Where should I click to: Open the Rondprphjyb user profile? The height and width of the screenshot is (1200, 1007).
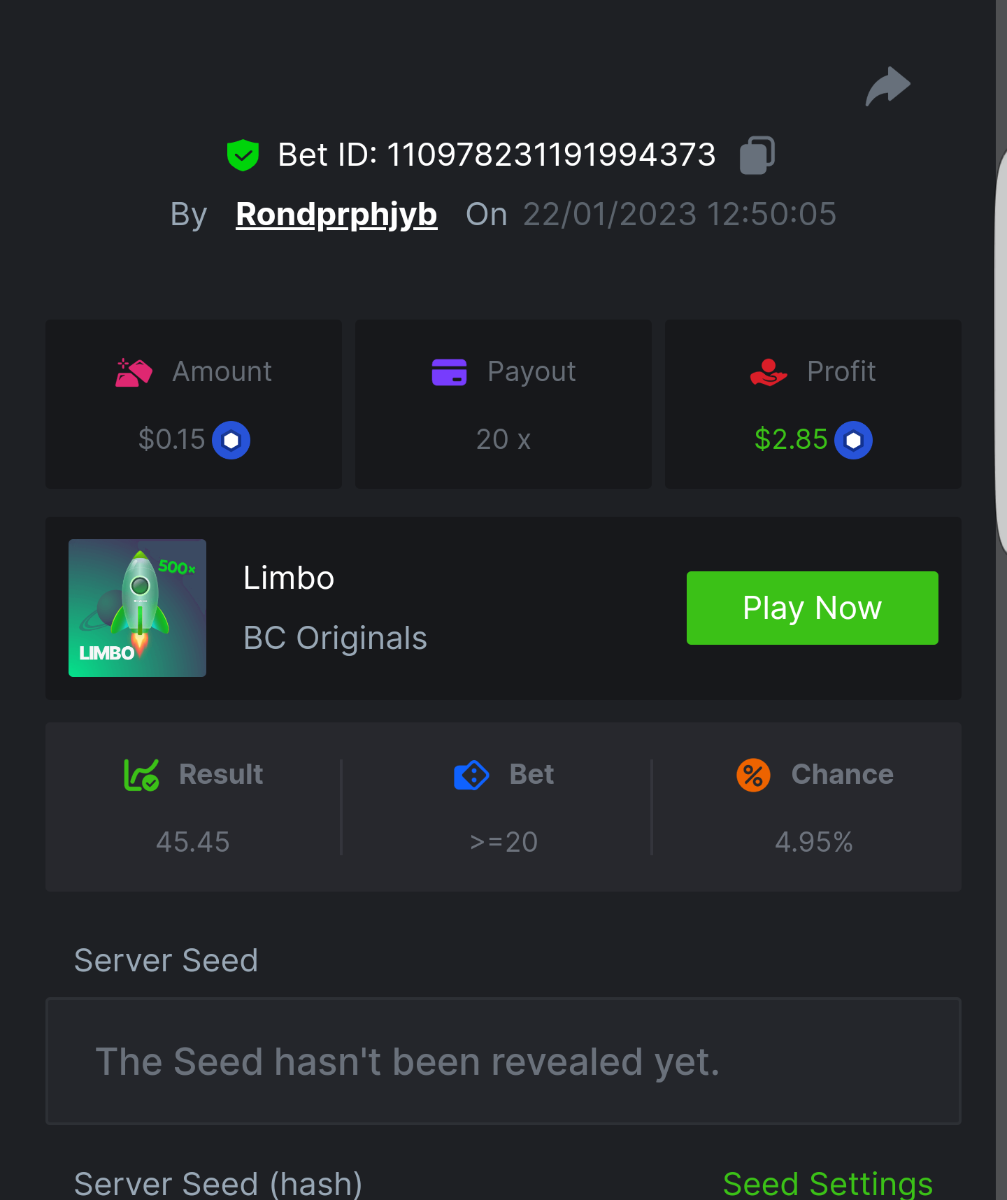click(336, 214)
